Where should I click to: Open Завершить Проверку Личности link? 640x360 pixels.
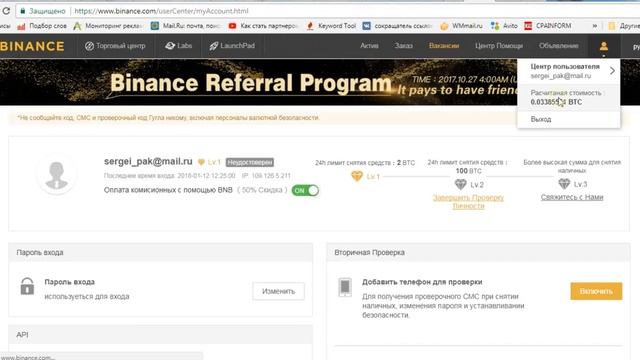tap(468, 202)
